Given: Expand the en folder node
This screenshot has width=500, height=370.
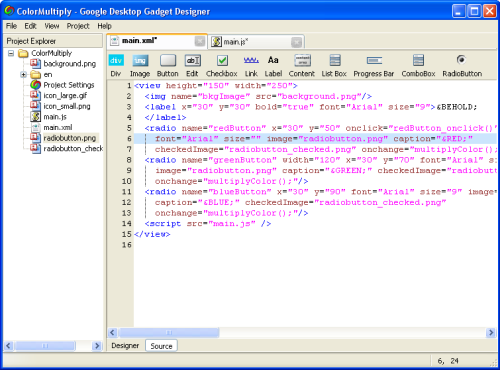Looking at the screenshot, I should [x=23, y=74].
